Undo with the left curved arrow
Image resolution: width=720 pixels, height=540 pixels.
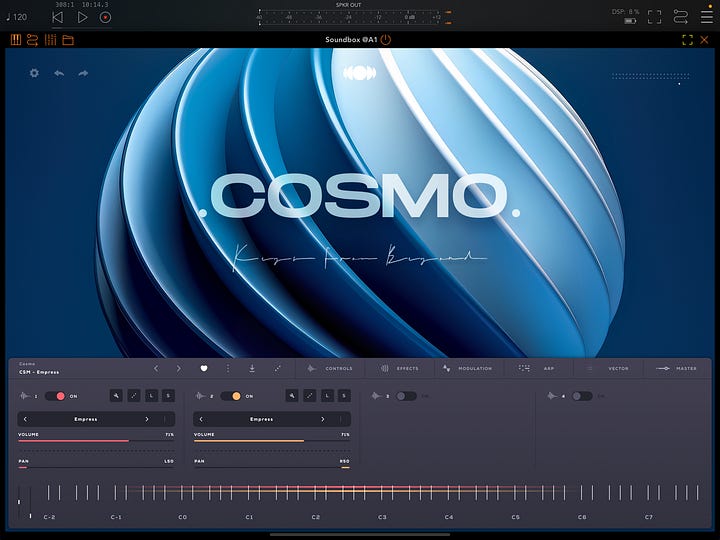(59, 73)
